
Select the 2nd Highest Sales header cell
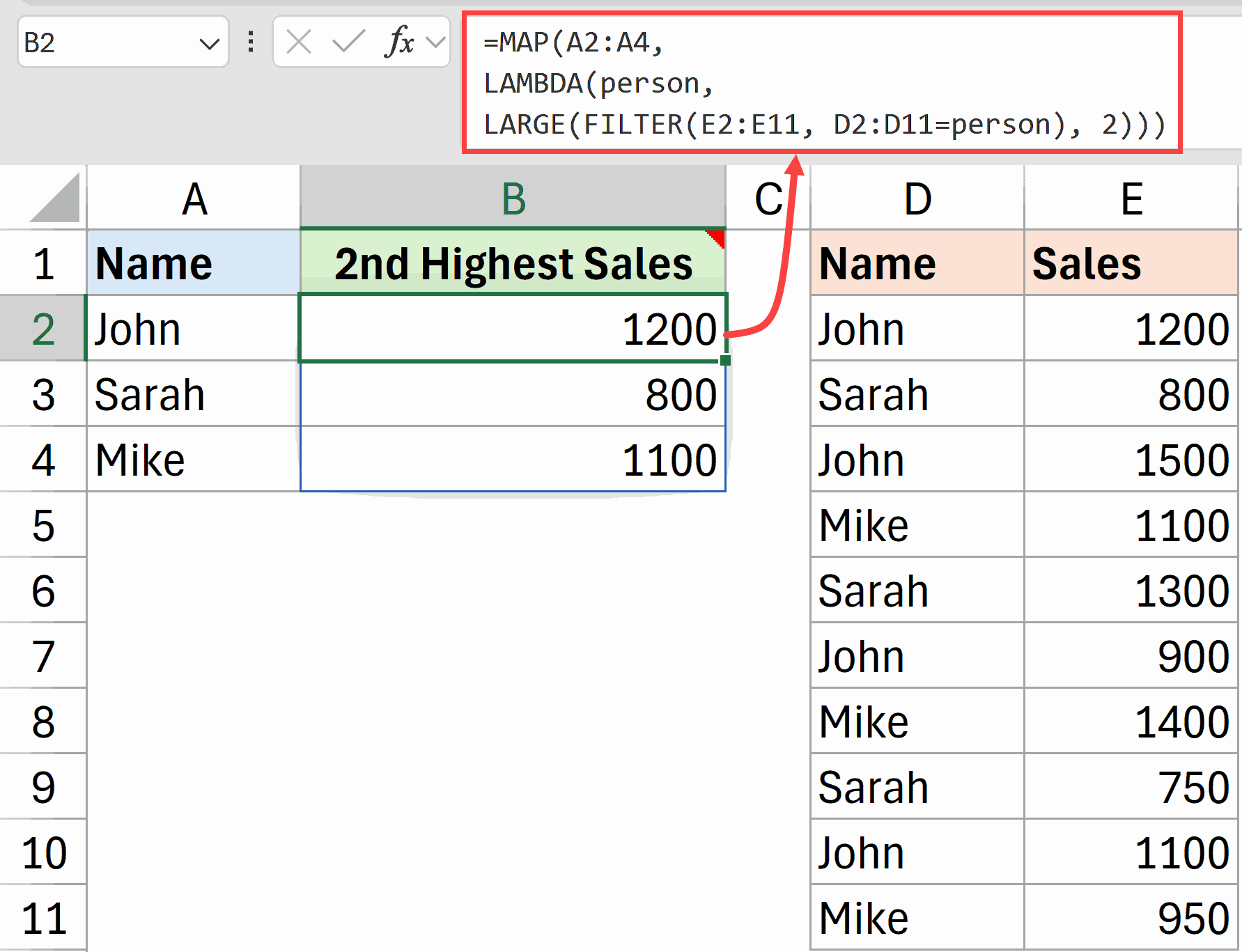pos(513,263)
